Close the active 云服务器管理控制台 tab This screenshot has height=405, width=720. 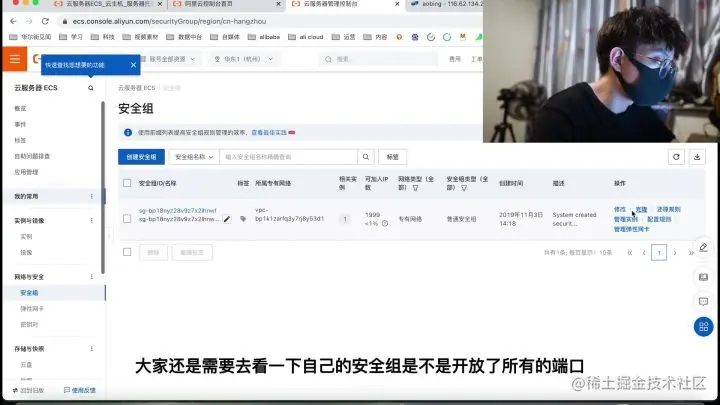[x=397, y=4]
